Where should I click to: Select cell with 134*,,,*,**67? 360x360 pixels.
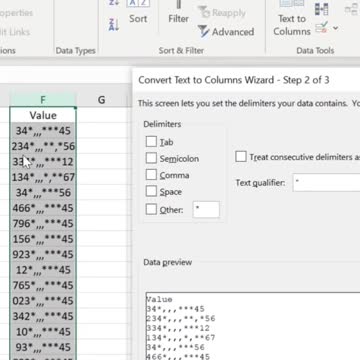pos(43,177)
